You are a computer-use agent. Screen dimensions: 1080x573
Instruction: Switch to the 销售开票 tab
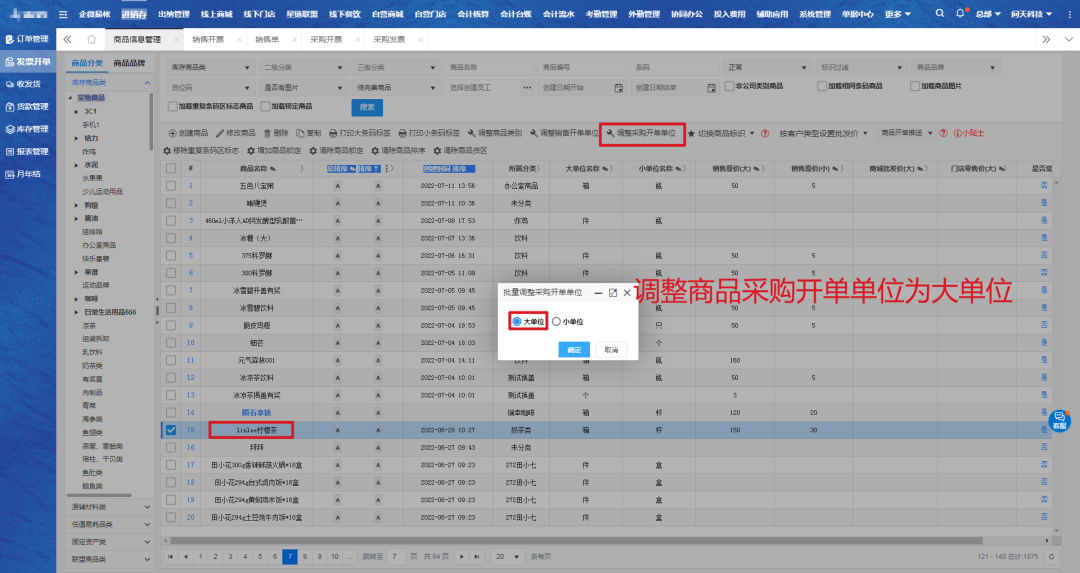pyautogui.click(x=208, y=39)
